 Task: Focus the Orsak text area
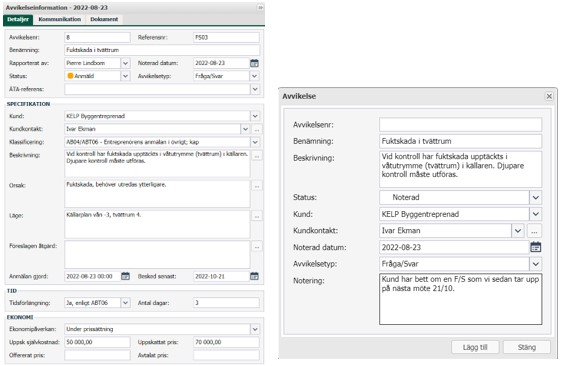(157, 194)
